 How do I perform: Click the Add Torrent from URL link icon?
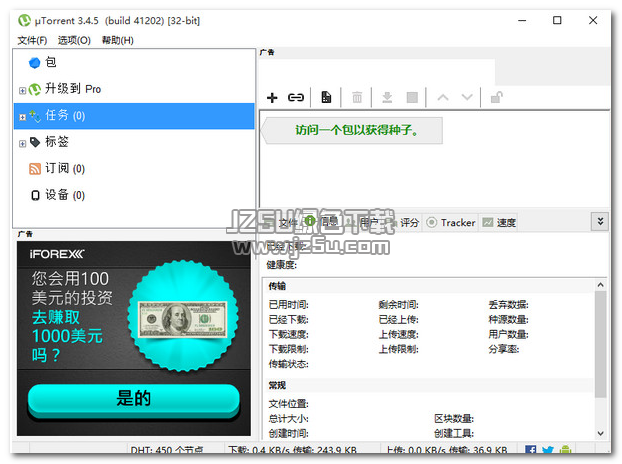point(296,98)
